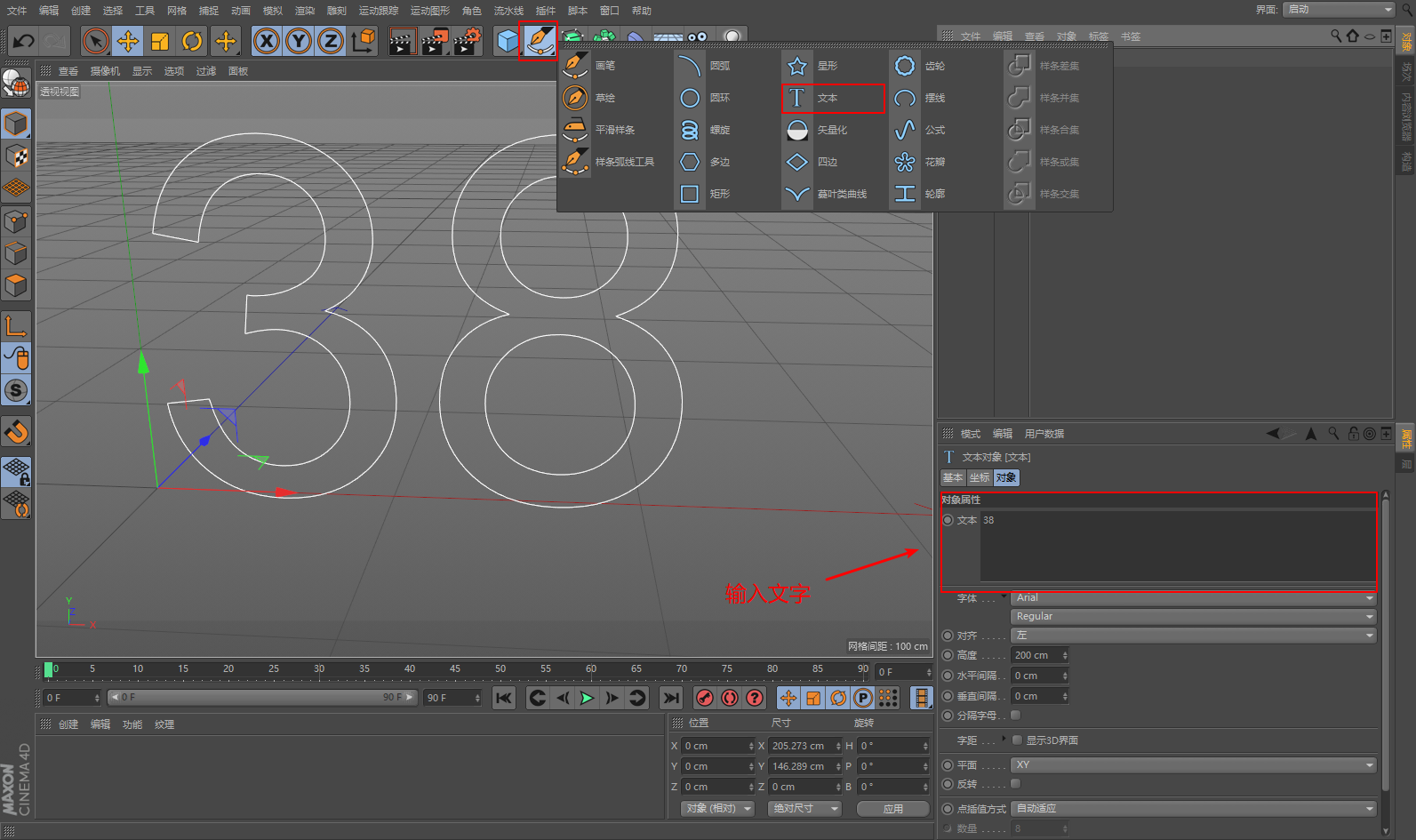This screenshot has width=1416, height=840.
Task: Click the playback range slider bar
Action: click(x=261, y=697)
